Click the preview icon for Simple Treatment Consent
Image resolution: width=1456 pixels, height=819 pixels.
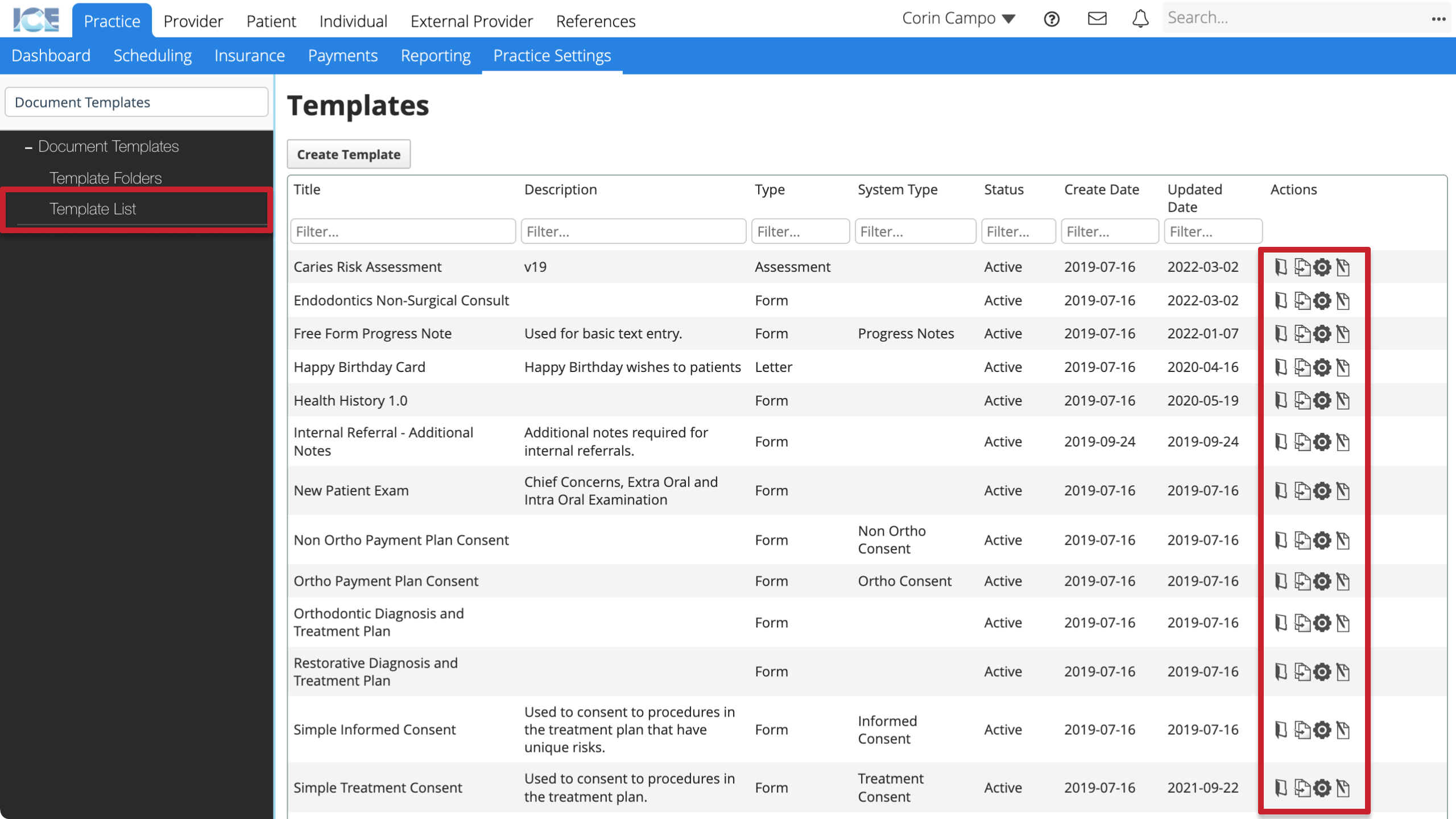tap(1281, 787)
